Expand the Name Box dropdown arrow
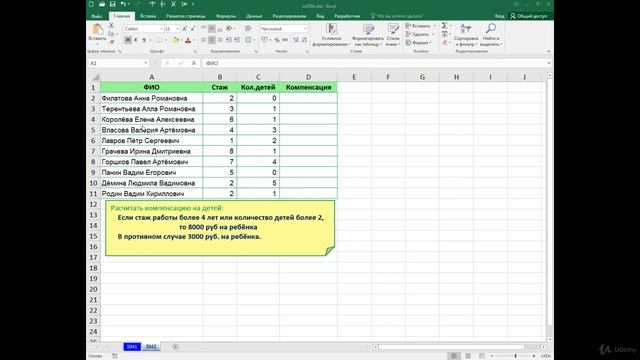The image size is (640, 360). (x=146, y=63)
